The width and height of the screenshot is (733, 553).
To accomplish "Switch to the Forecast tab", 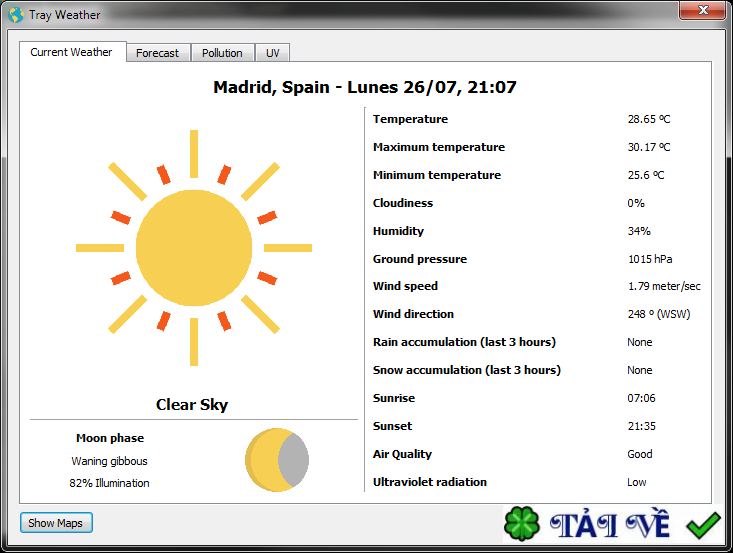I will pyautogui.click(x=157, y=53).
